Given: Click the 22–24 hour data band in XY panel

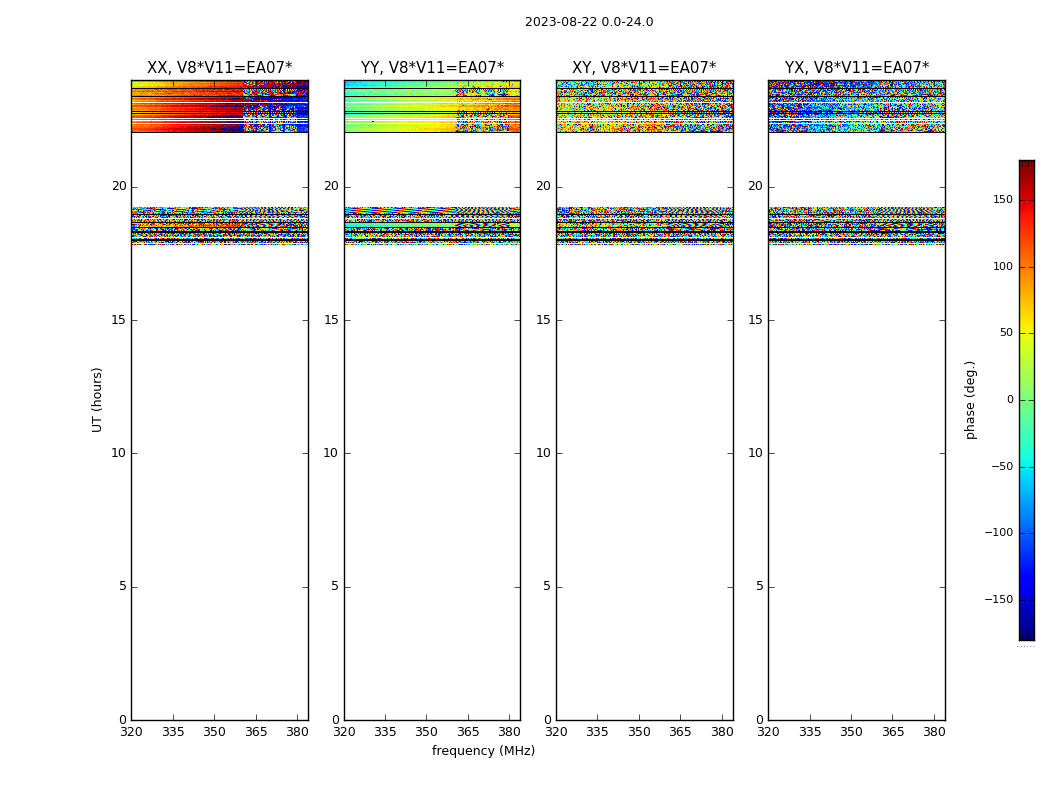Looking at the screenshot, I should (644, 106).
